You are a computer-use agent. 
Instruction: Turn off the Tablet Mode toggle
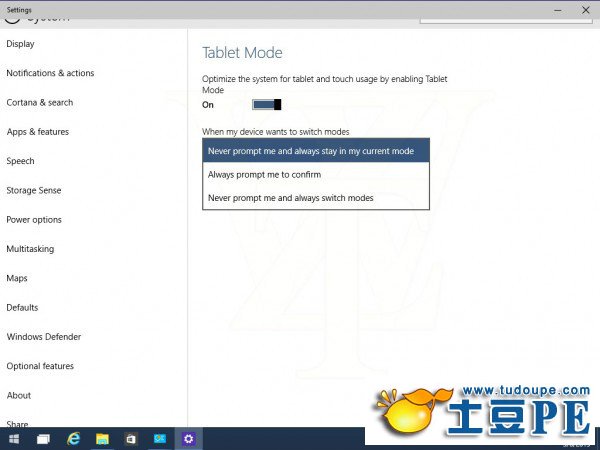[267, 104]
